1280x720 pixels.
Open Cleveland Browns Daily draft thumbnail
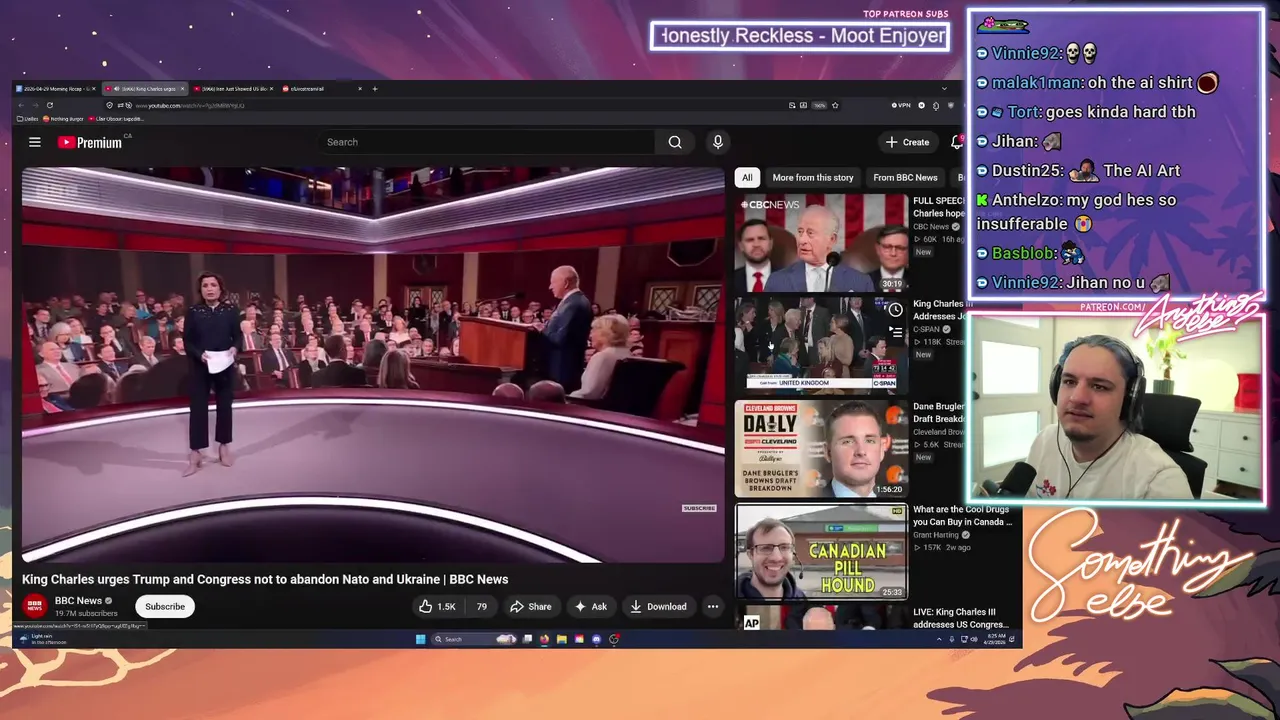point(821,449)
